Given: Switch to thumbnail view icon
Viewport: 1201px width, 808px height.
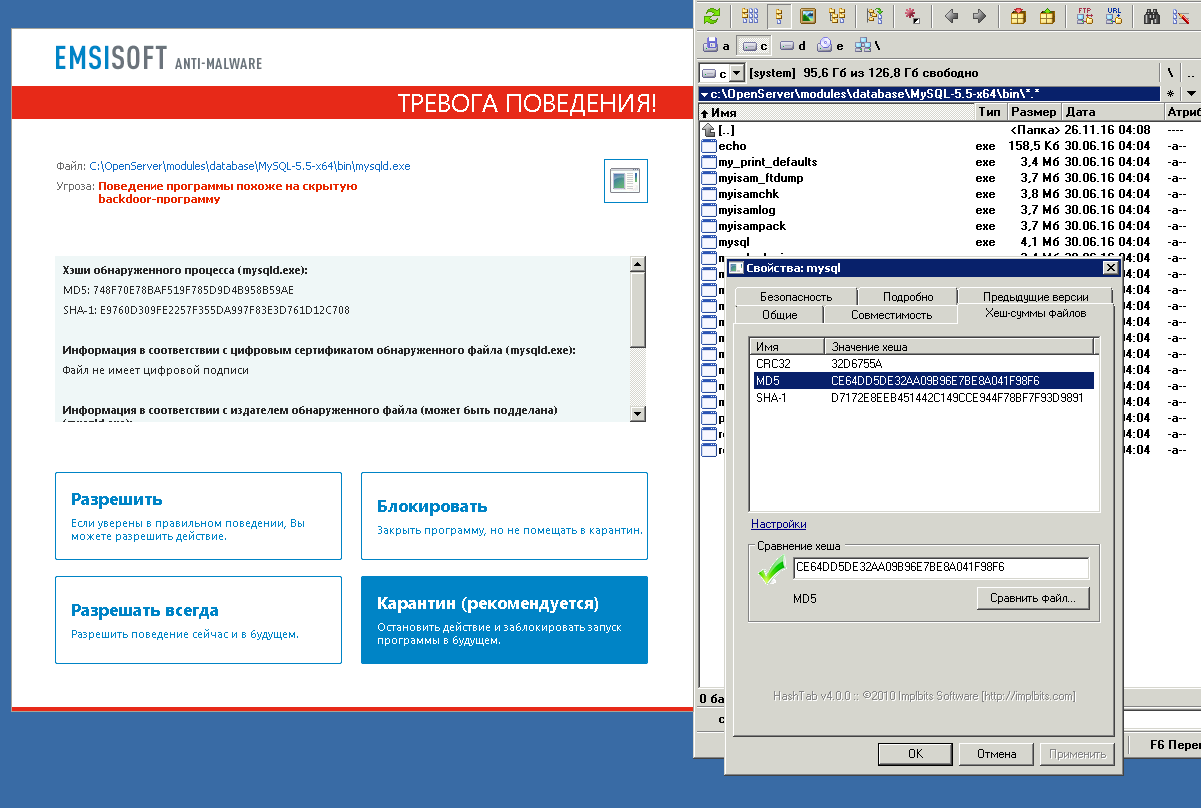Looking at the screenshot, I should pyautogui.click(x=808, y=16).
